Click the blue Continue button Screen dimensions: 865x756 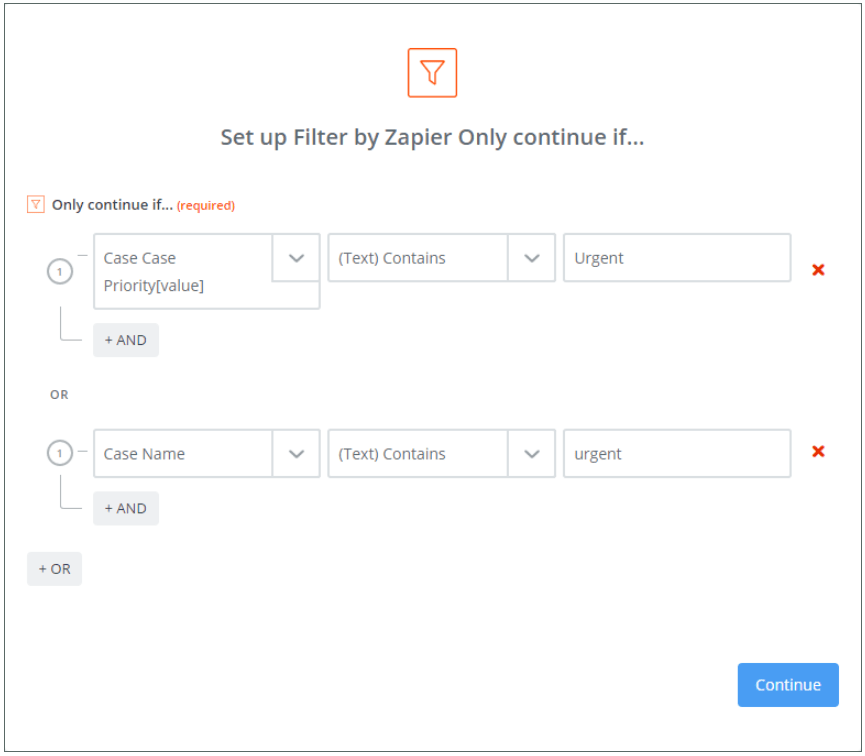[788, 685]
